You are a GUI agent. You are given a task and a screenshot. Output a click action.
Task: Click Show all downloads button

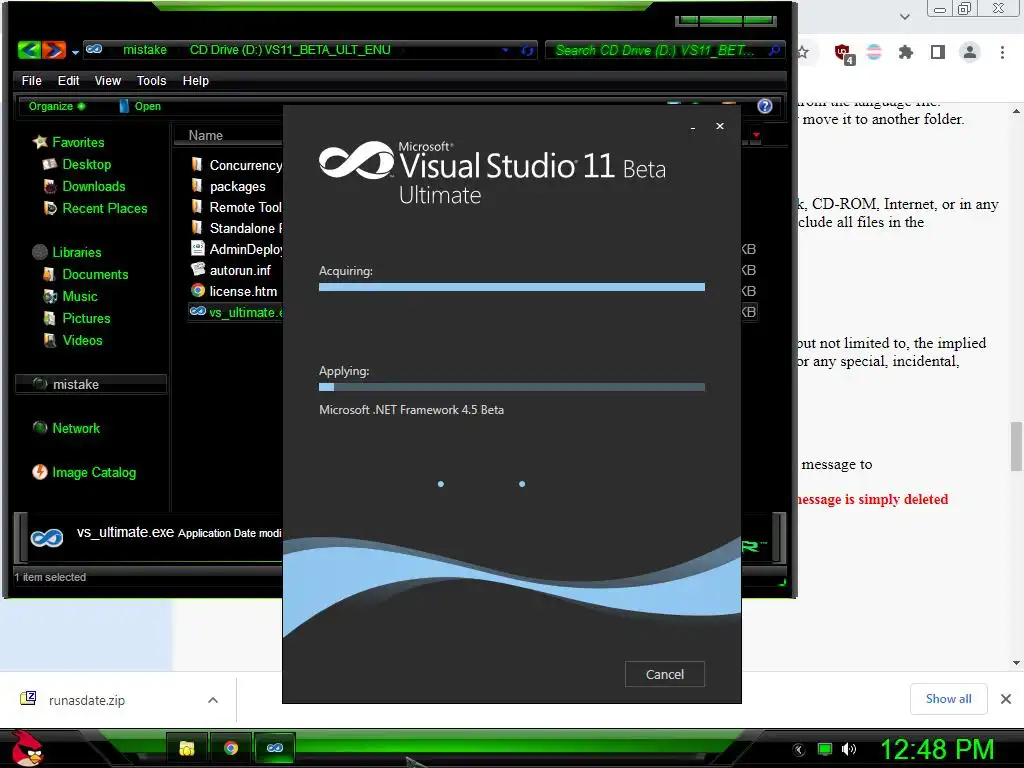[948, 699]
